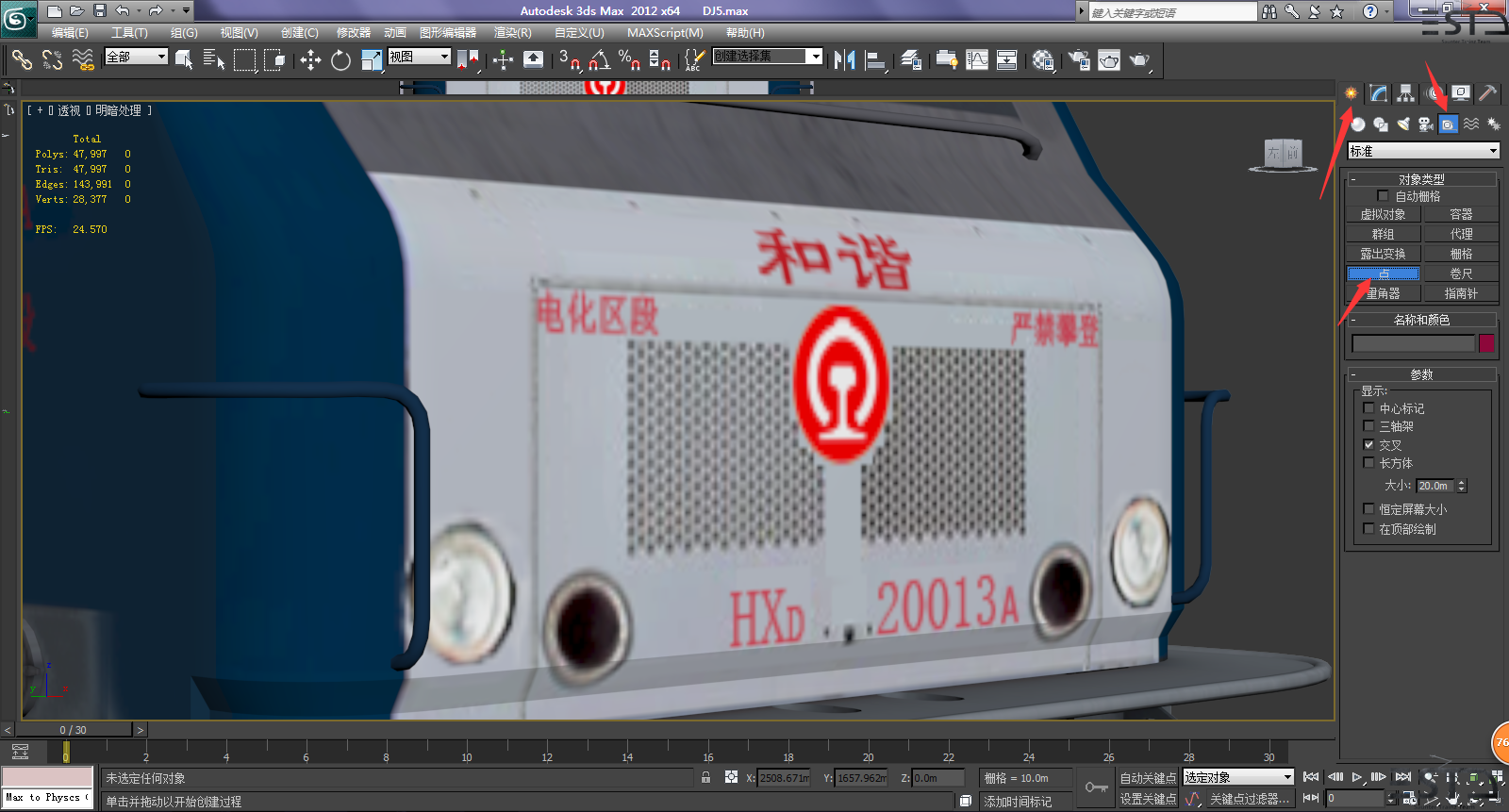This screenshot has height=812, width=1509.
Task: Click 指南针 compass helper button
Action: [1461, 293]
